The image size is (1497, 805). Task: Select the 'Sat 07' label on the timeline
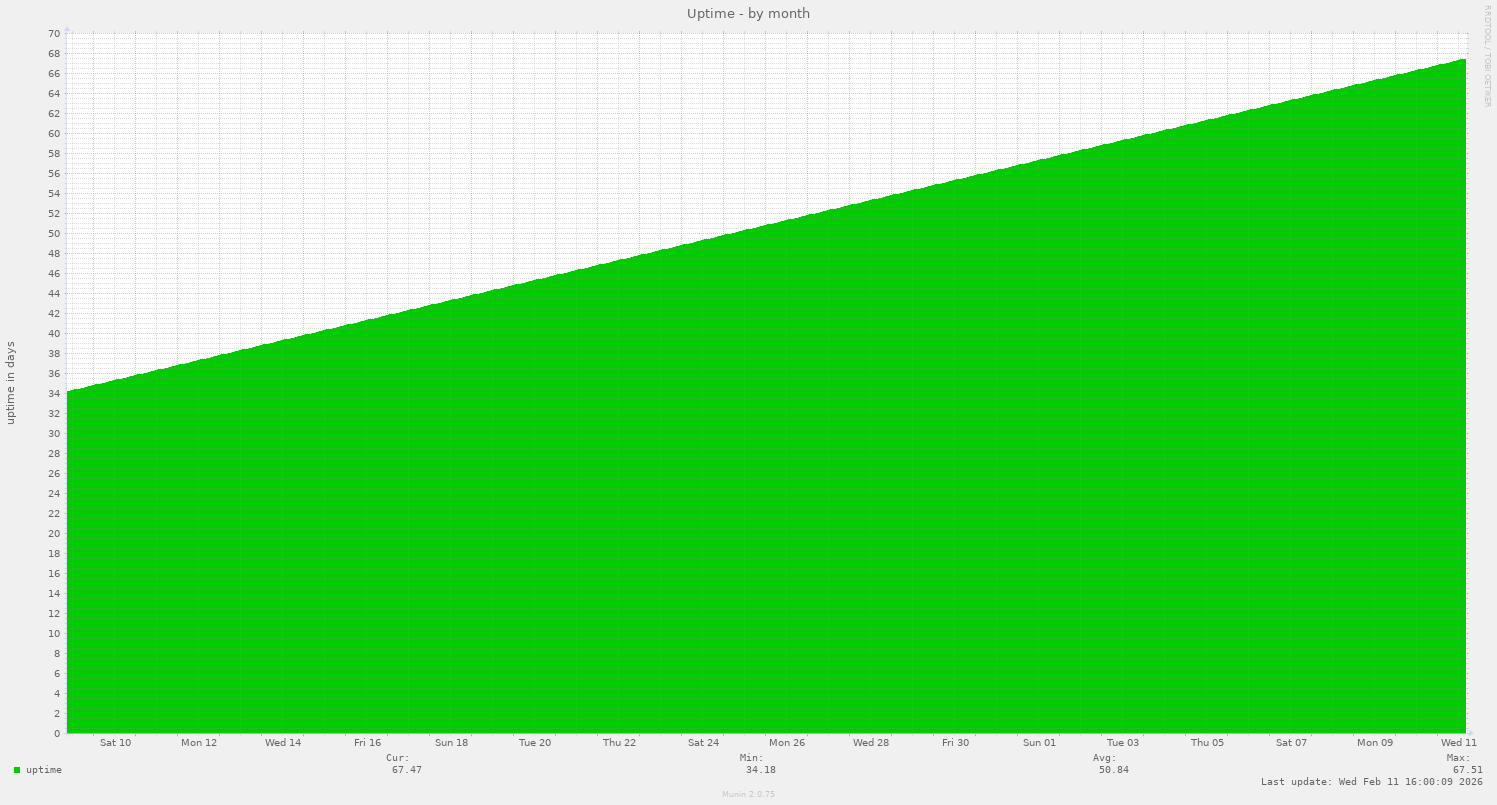click(1291, 742)
